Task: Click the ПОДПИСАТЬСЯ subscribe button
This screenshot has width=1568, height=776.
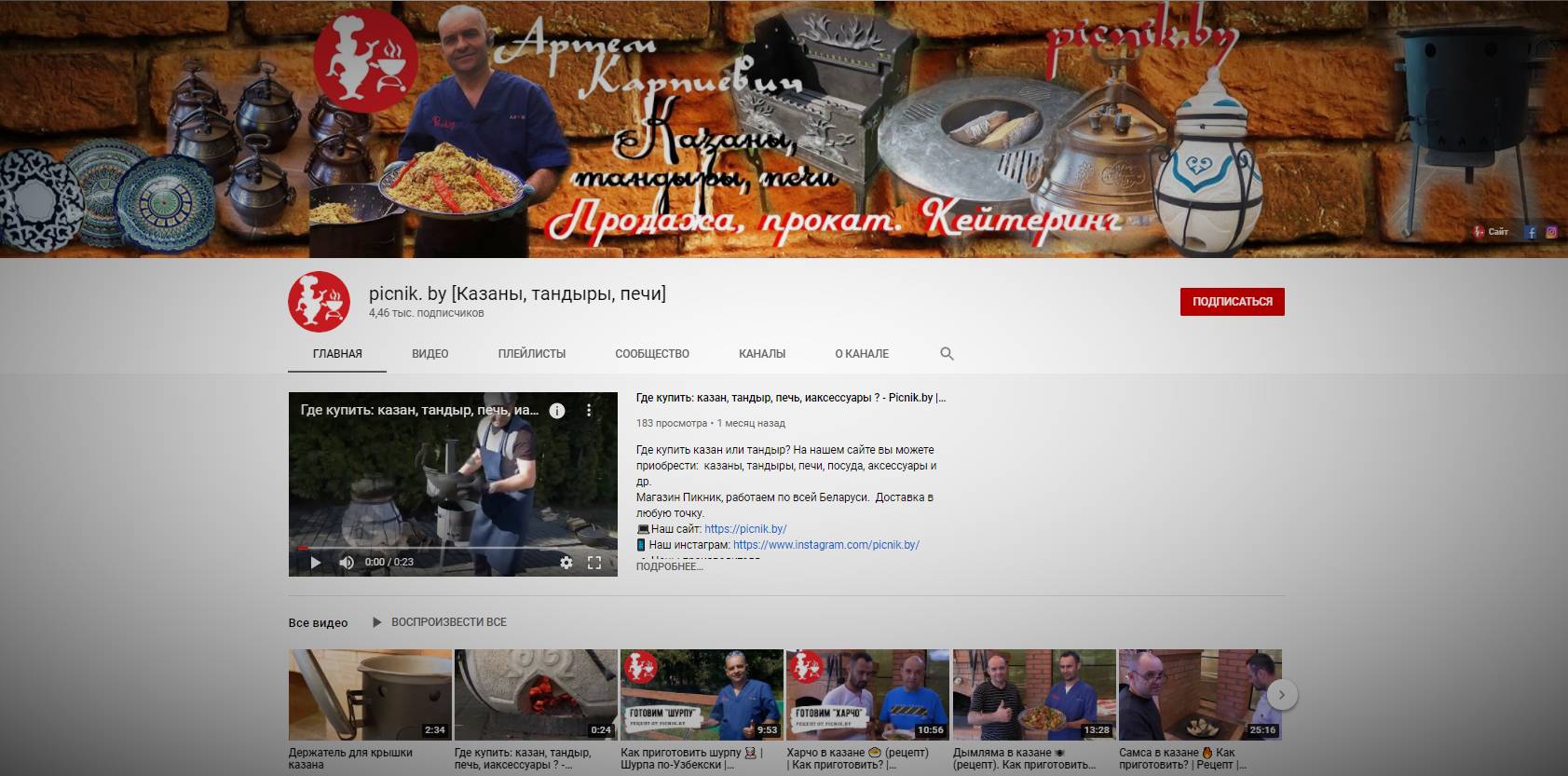Action: [1232, 302]
